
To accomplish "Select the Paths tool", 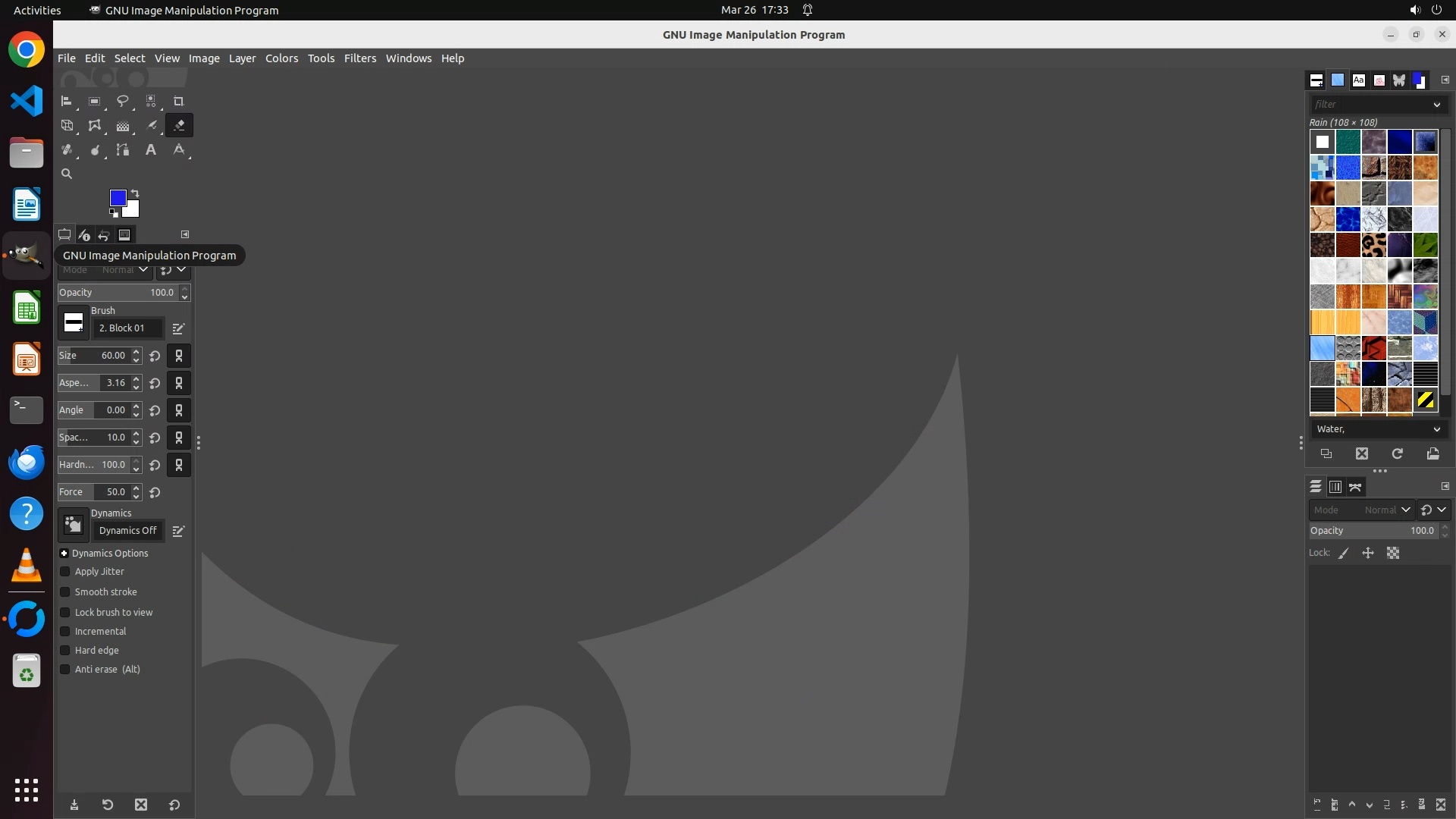I will coord(123,150).
